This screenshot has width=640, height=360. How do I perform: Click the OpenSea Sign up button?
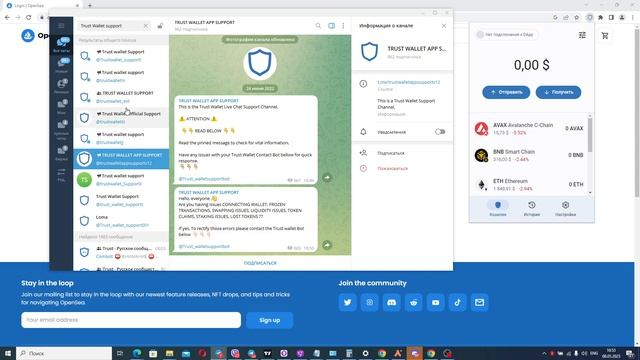[269, 320]
